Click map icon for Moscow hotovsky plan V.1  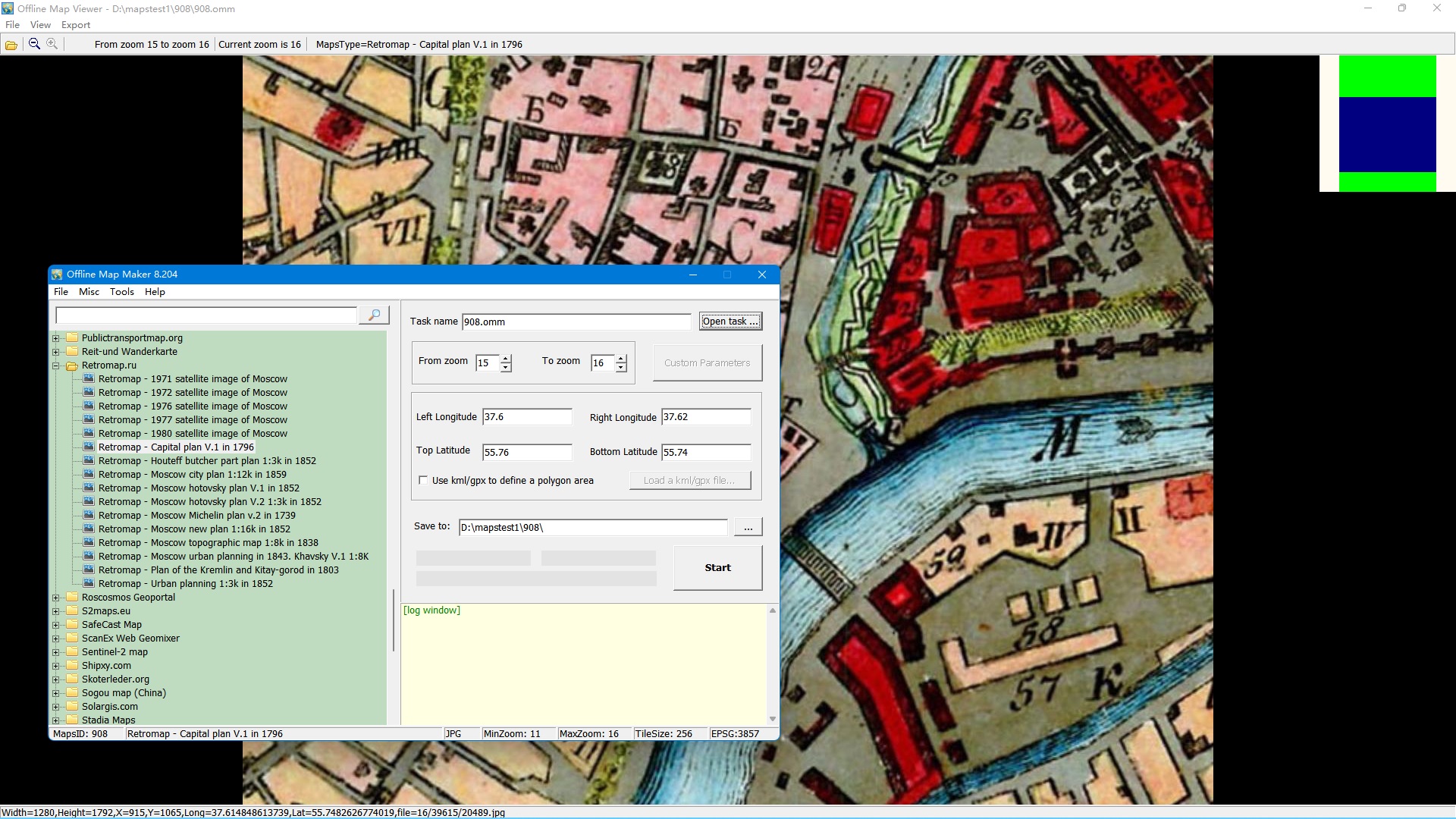coord(89,488)
